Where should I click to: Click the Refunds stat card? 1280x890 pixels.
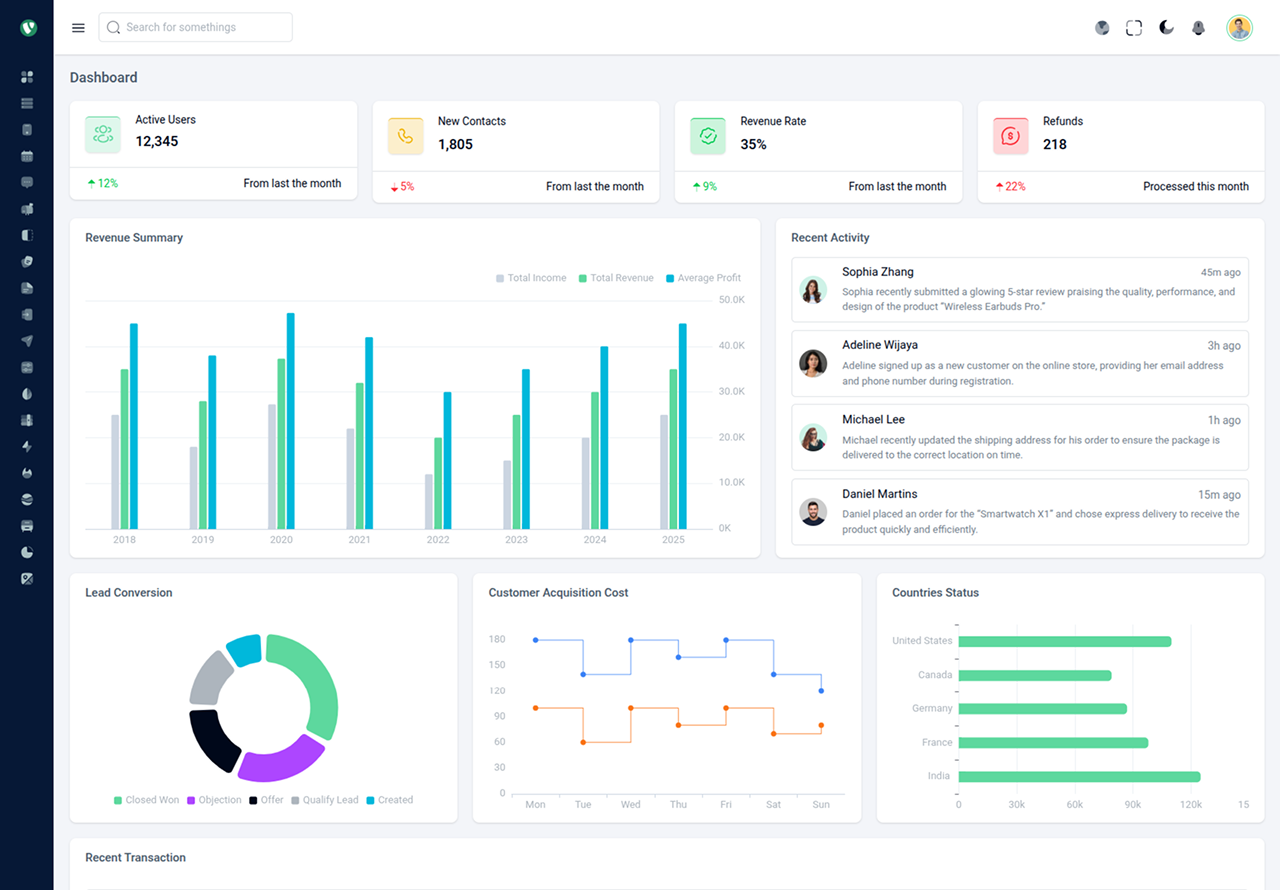click(x=1120, y=151)
